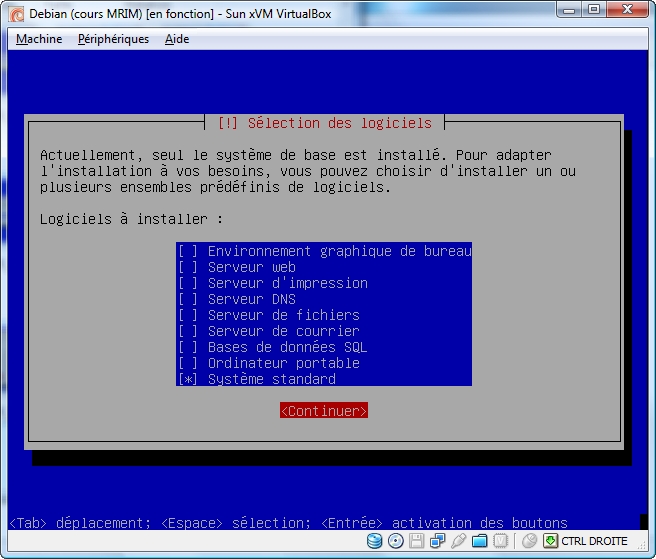This screenshot has width=656, height=559.
Task: Maximize the VirtualBox window
Action: (x=594, y=10)
